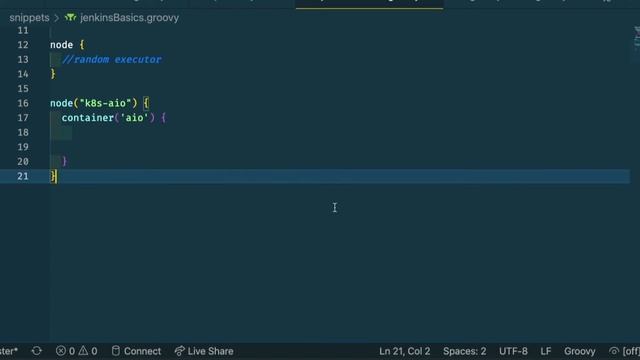Open the errors count indicator
This screenshot has width=640, height=360.
65,351
